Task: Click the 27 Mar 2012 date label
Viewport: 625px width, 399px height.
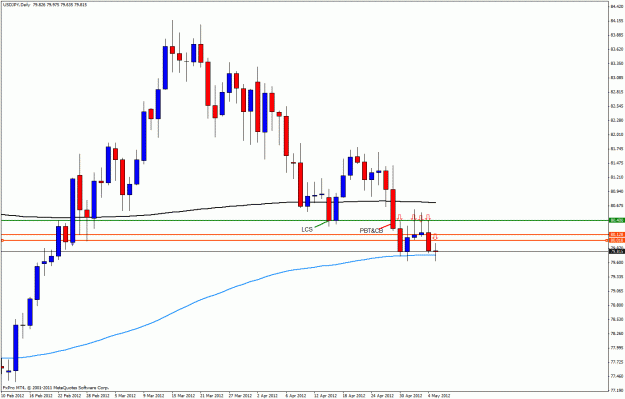Action: click(x=240, y=396)
